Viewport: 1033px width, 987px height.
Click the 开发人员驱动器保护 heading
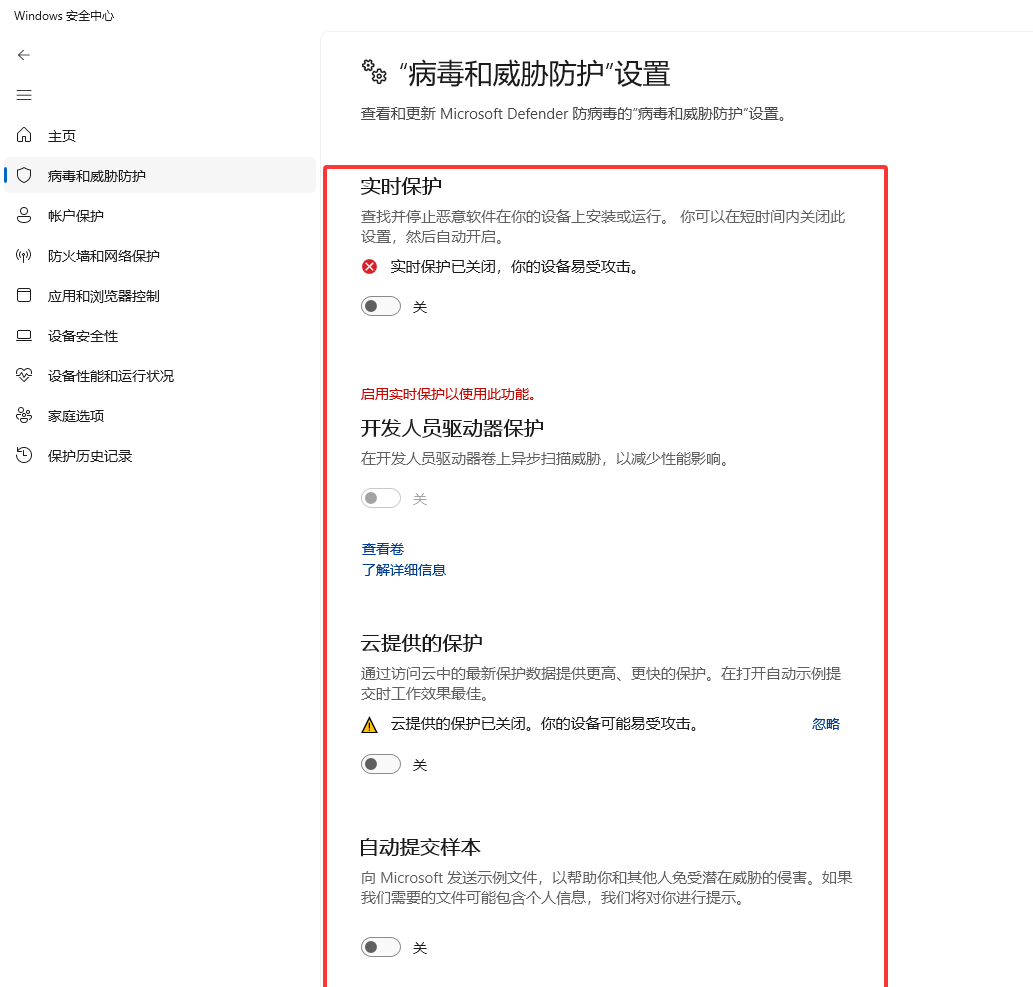pyautogui.click(x=452, y=428)
